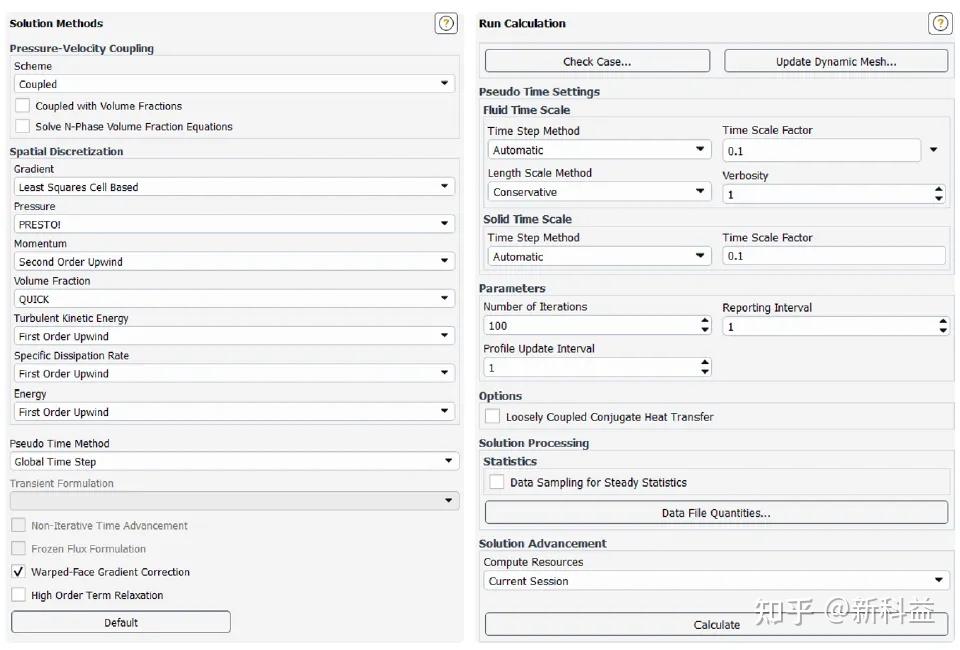Open Data File Quantities dialog
This screenshot has width=960, height=650.
coord(716,513)
